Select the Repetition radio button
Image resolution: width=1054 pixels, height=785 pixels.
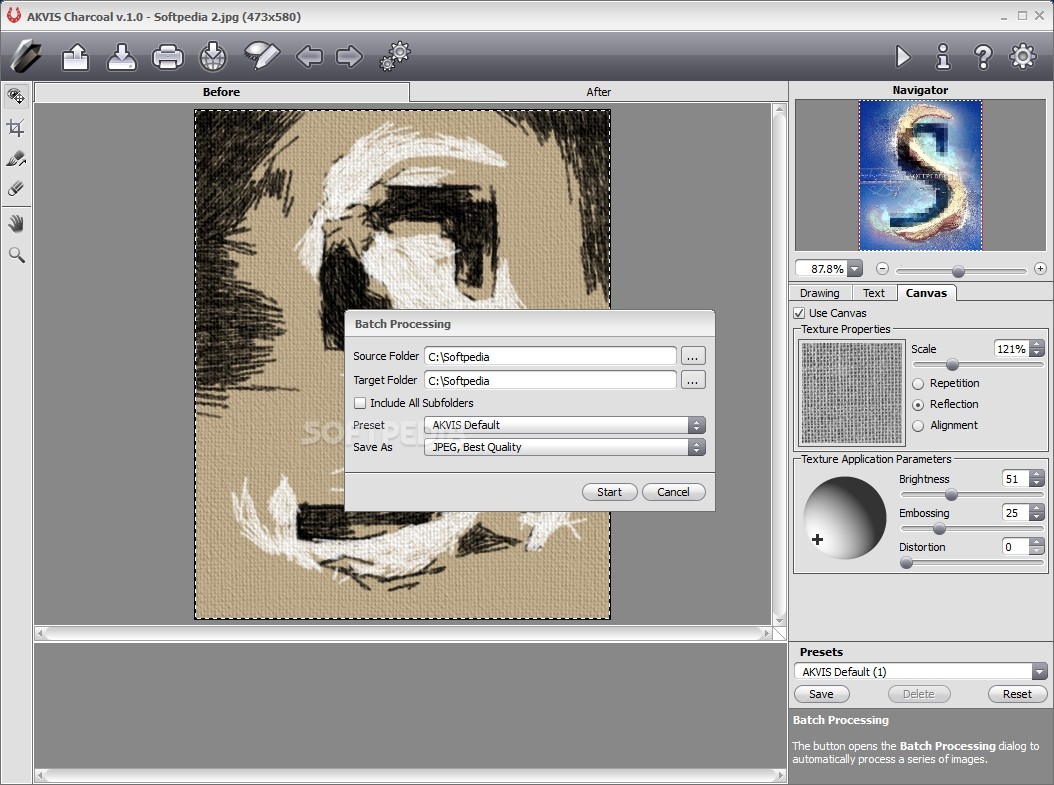click(x=918, y=384)
